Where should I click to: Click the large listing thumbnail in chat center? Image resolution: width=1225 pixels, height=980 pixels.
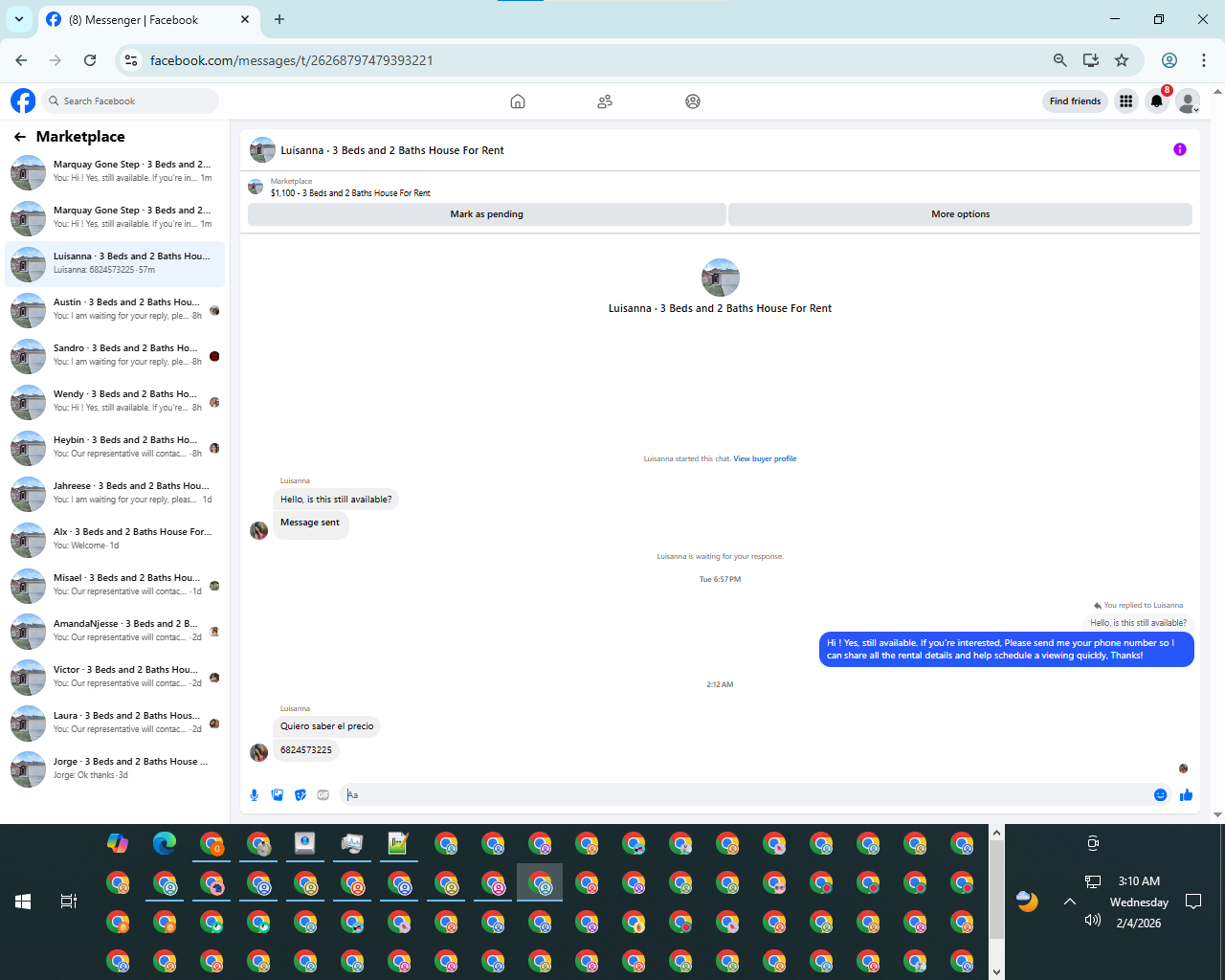[x=721, y=278]
